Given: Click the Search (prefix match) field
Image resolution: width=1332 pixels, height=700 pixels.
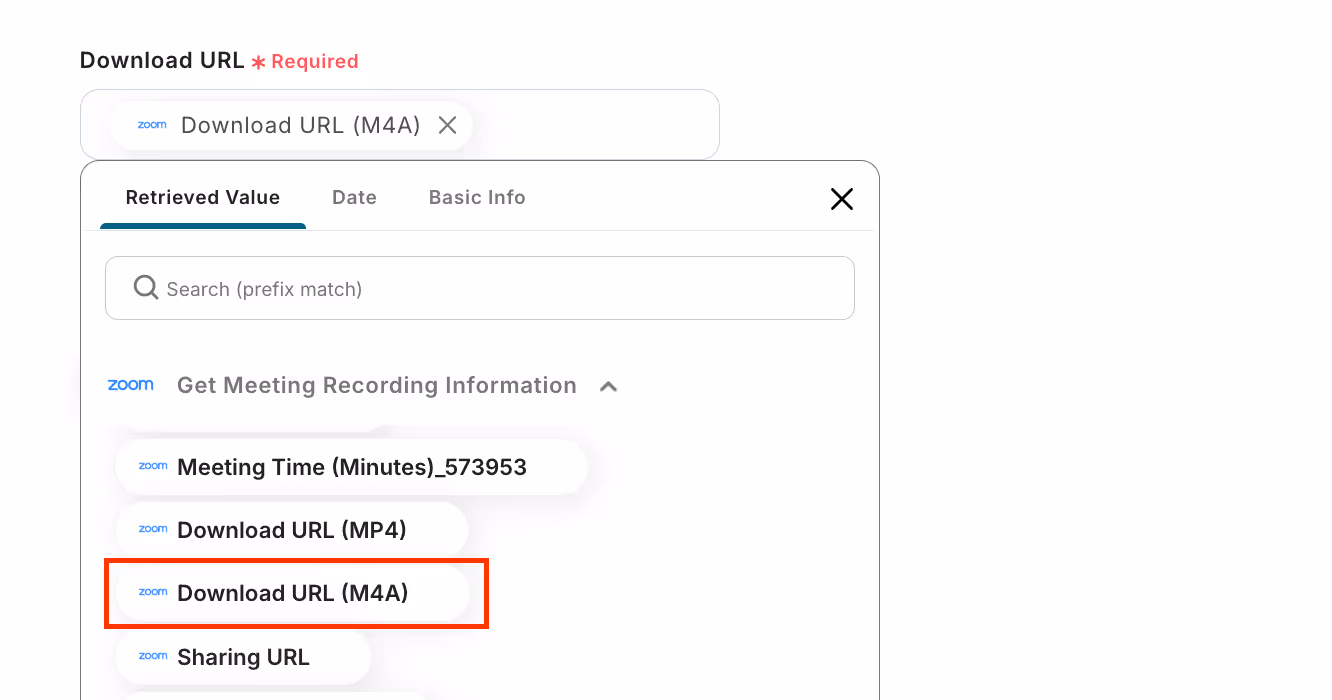Looking at the screenshot, I should pos(480,288).
